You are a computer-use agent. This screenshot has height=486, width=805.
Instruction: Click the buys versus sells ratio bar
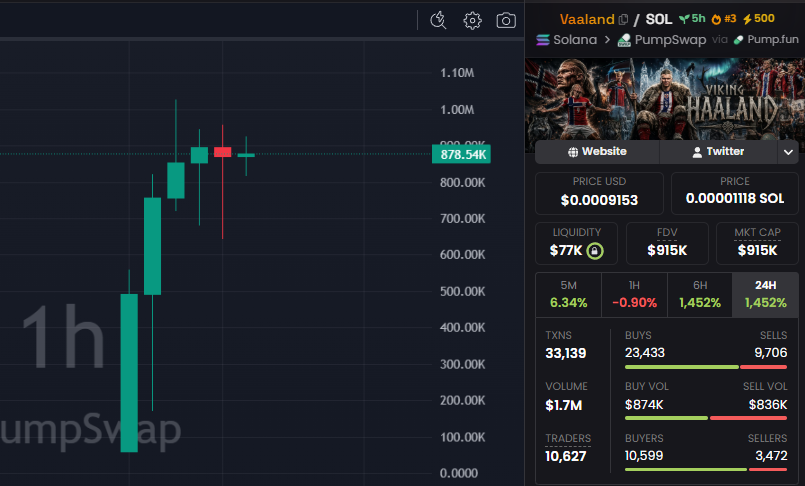[706, 367]
